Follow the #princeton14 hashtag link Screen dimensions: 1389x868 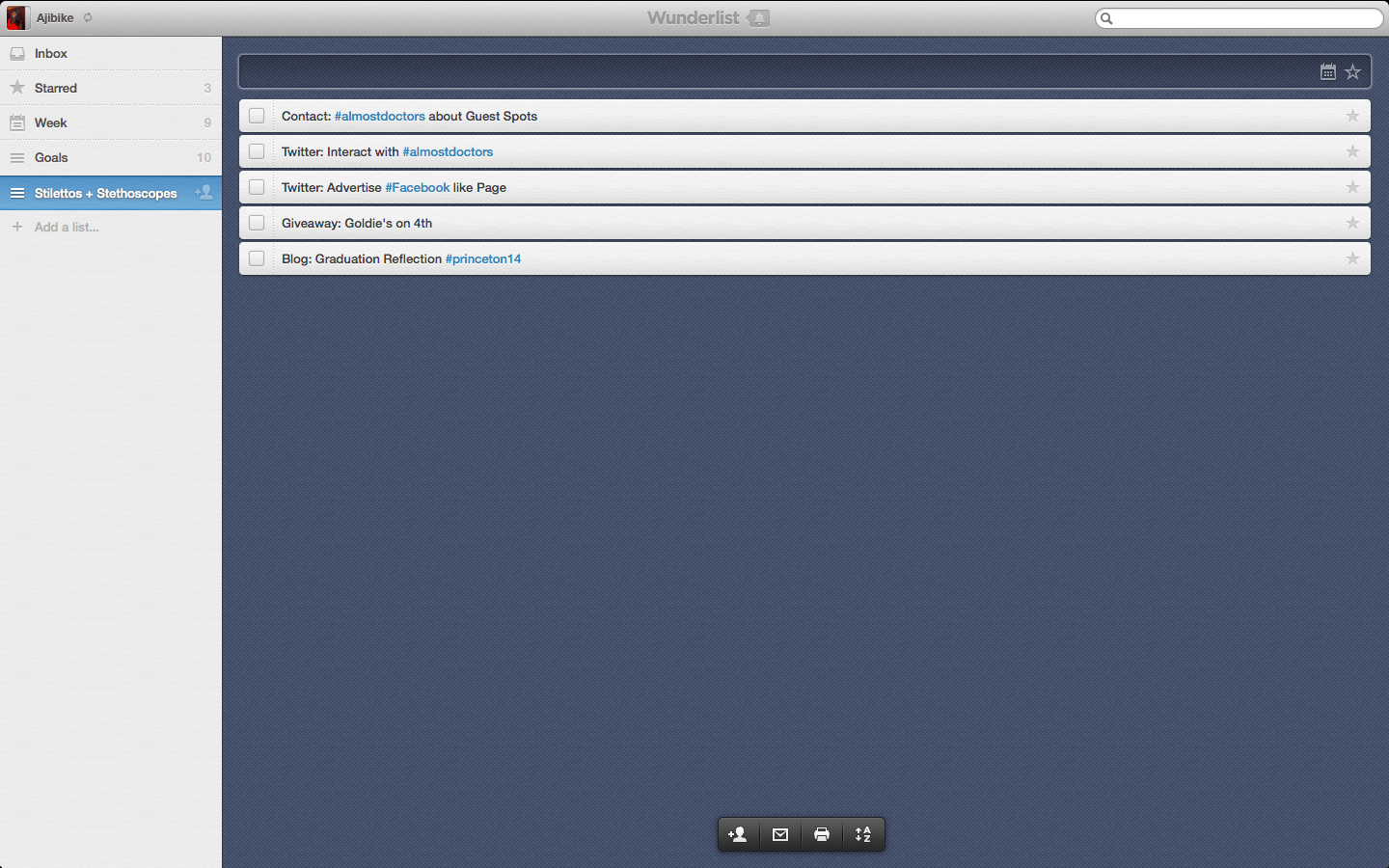483,258
